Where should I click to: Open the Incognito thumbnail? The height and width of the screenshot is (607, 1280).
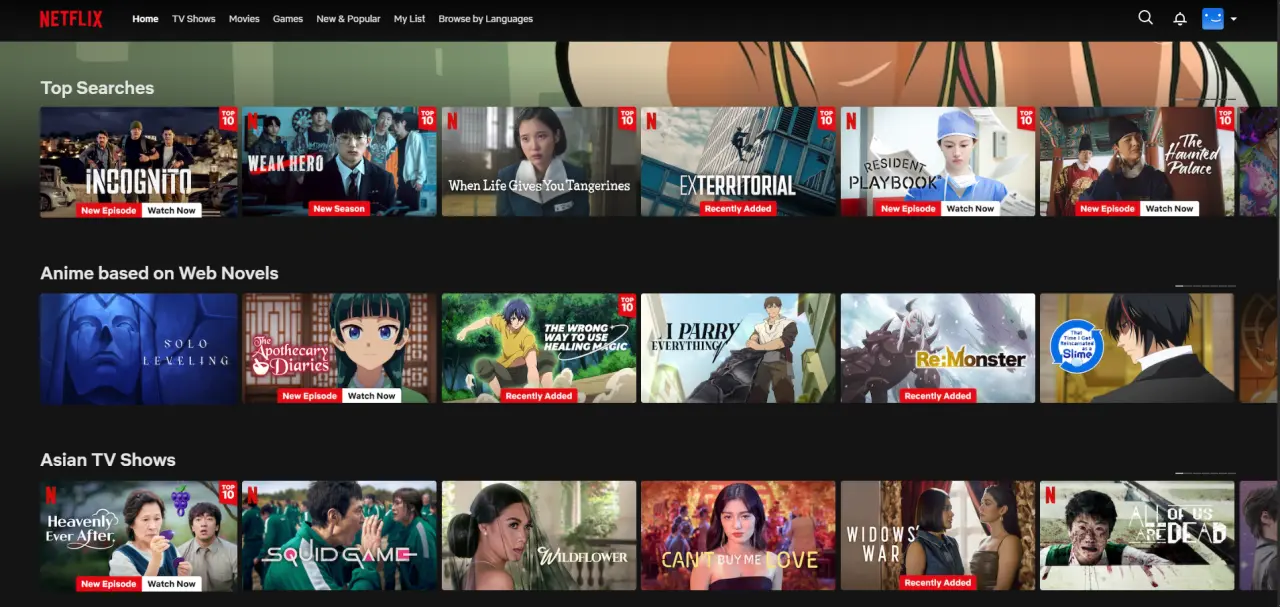(x=139, y=162)
